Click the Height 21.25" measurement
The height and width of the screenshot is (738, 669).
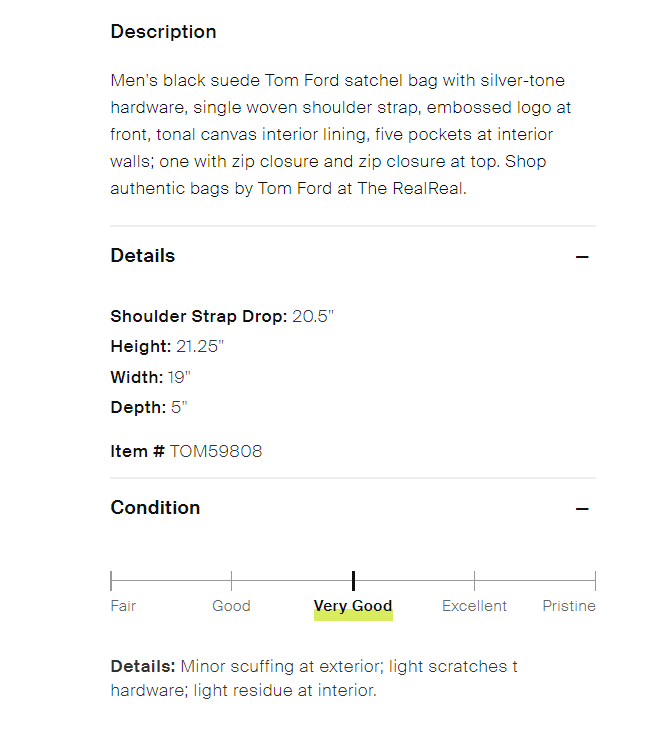167,347
